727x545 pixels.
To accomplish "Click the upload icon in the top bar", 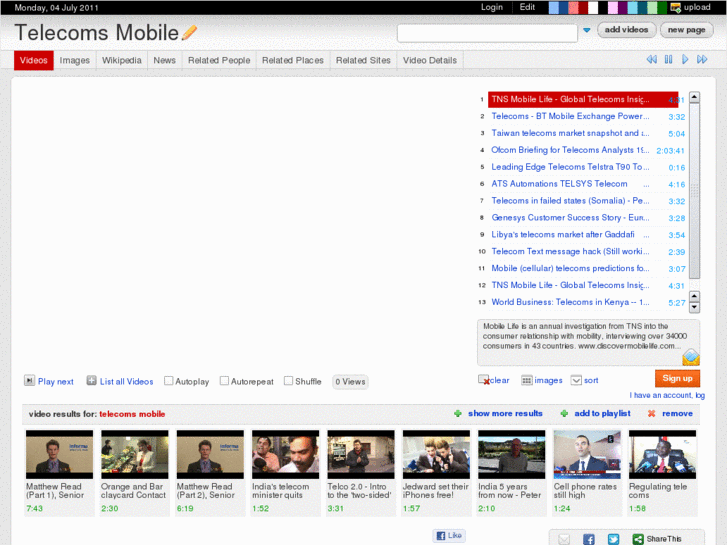I will point(676,7).
